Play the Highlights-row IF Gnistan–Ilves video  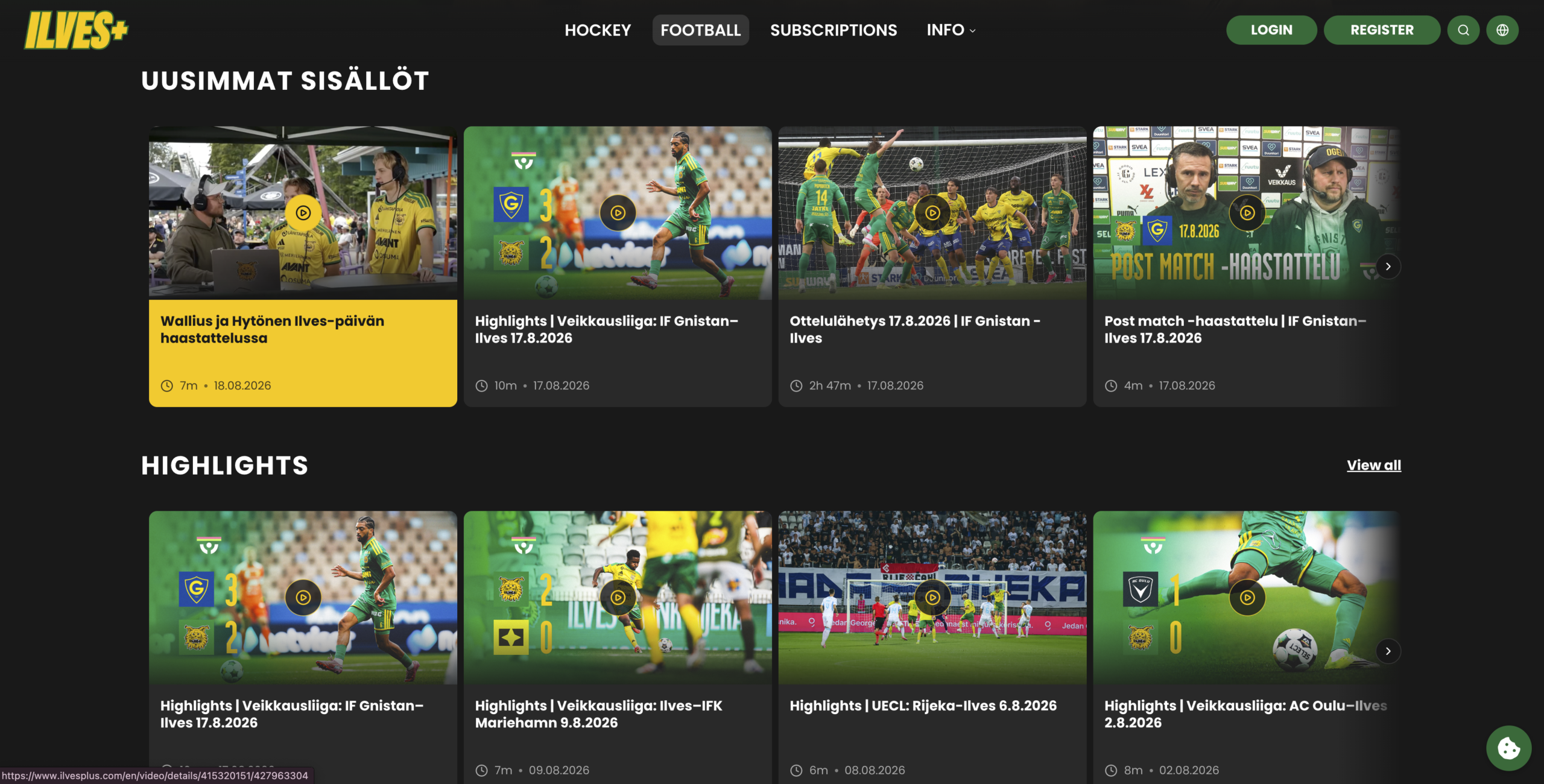[303, 598]
